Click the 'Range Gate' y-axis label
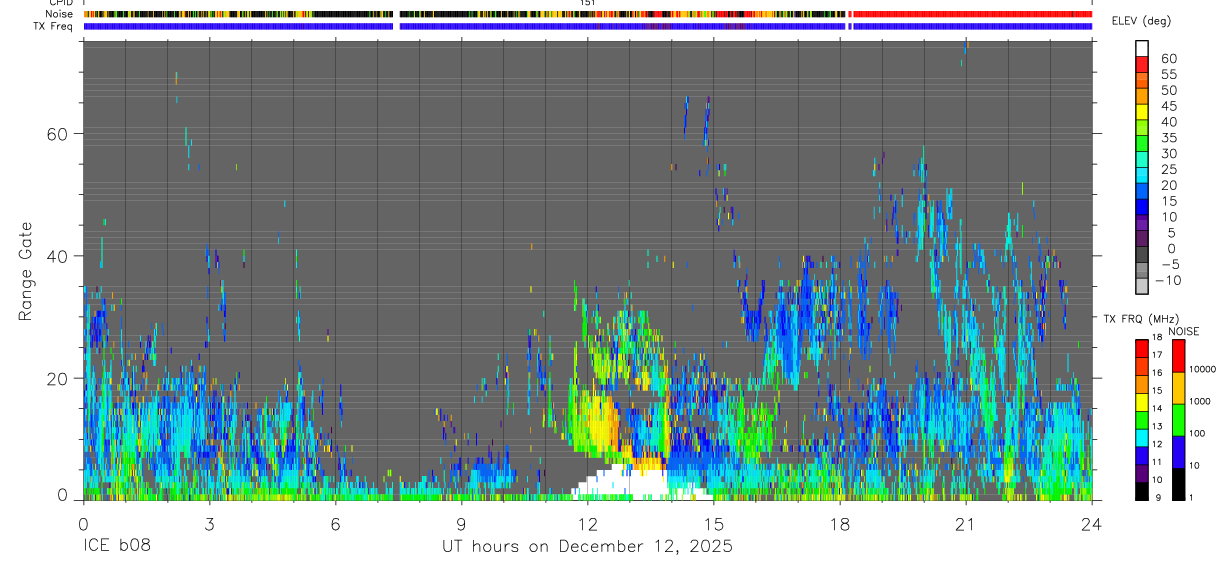Screen dimensions: 1228x567 (x=25, y=270)
